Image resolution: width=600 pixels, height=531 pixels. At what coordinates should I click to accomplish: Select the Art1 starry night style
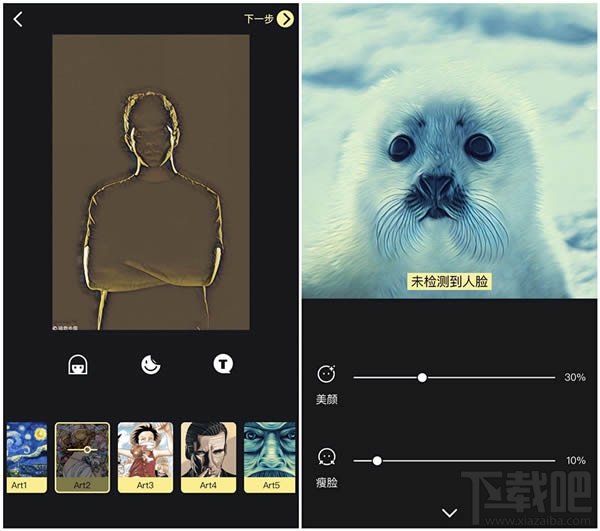tap(27, 457)
